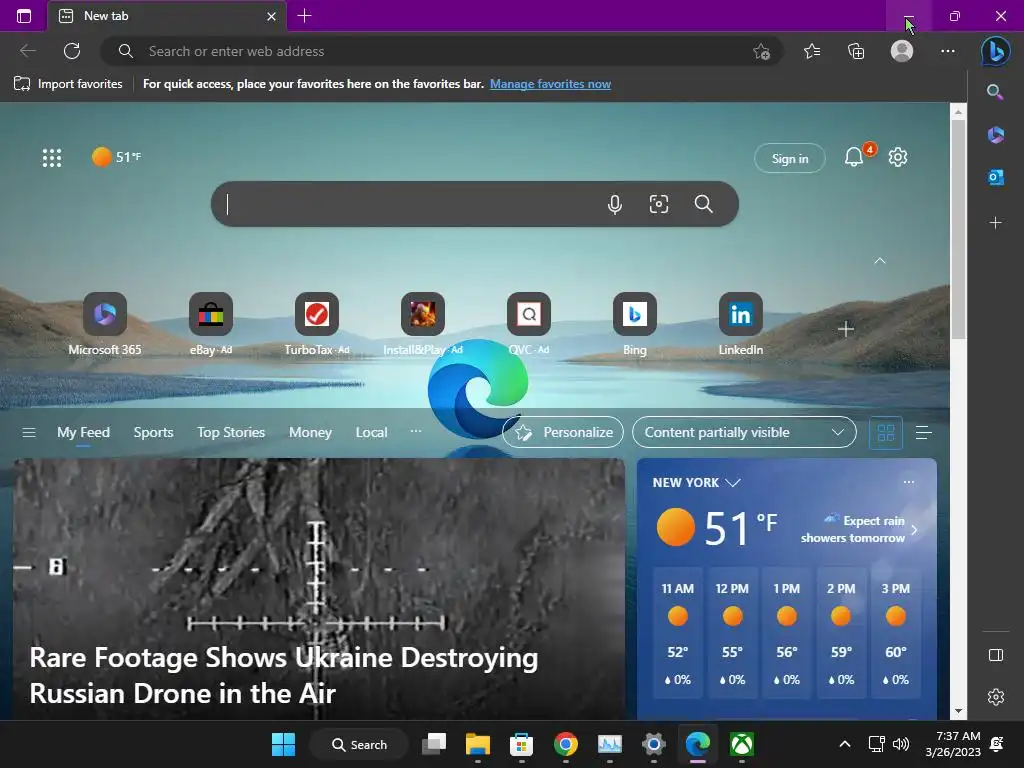Add this page to favorites
The height and width of the screenshot is (768, 1024).
(761, 52)
